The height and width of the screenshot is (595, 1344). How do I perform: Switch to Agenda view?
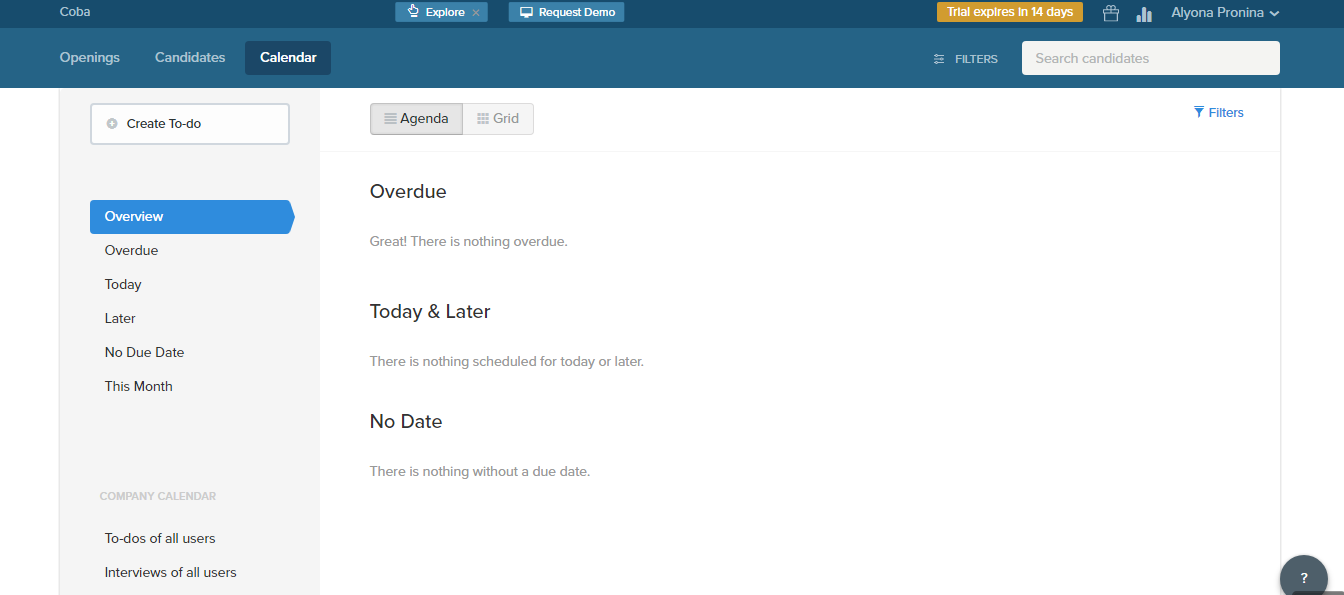[416, 119]
